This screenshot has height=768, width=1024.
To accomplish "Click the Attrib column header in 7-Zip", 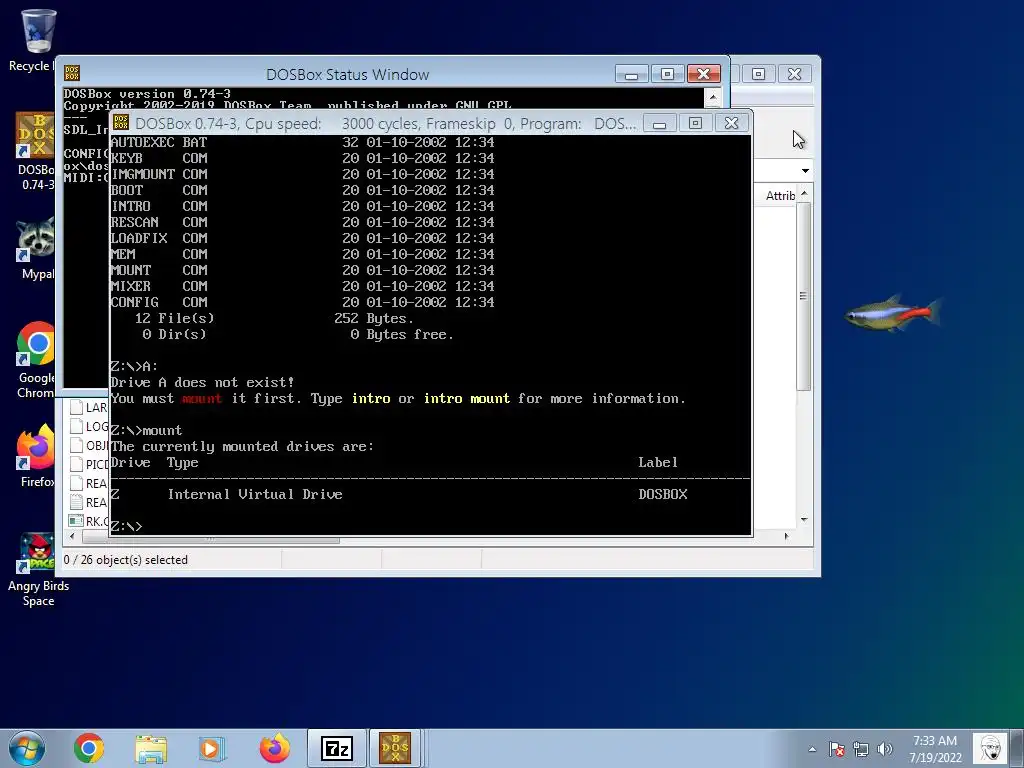I will (780, 196).
